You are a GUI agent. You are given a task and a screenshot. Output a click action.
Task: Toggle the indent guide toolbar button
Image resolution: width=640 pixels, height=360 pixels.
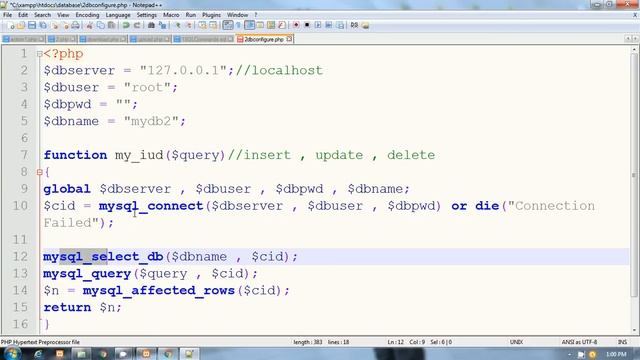[249, 25]
